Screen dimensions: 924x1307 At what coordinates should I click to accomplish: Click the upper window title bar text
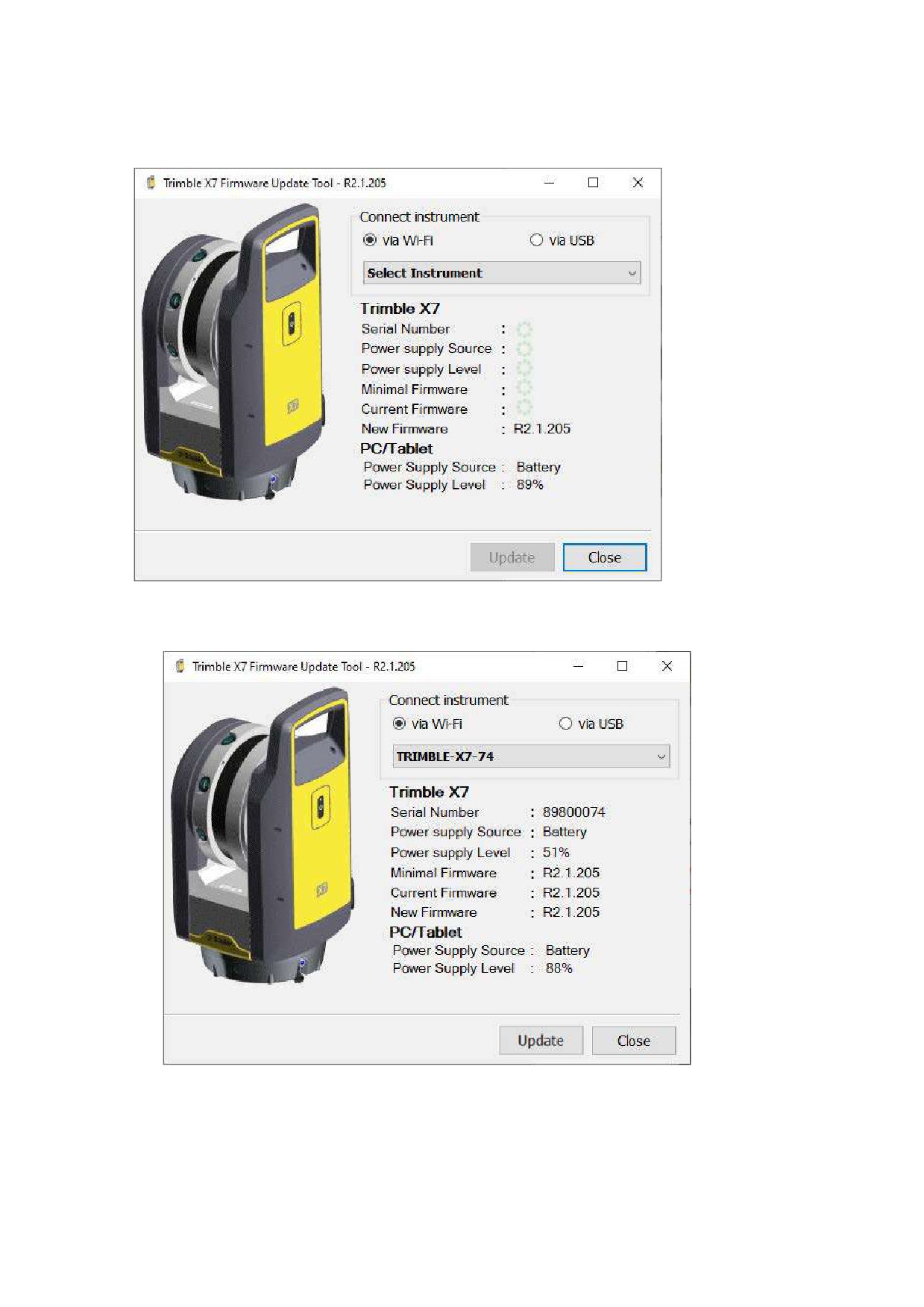(274, 183)
